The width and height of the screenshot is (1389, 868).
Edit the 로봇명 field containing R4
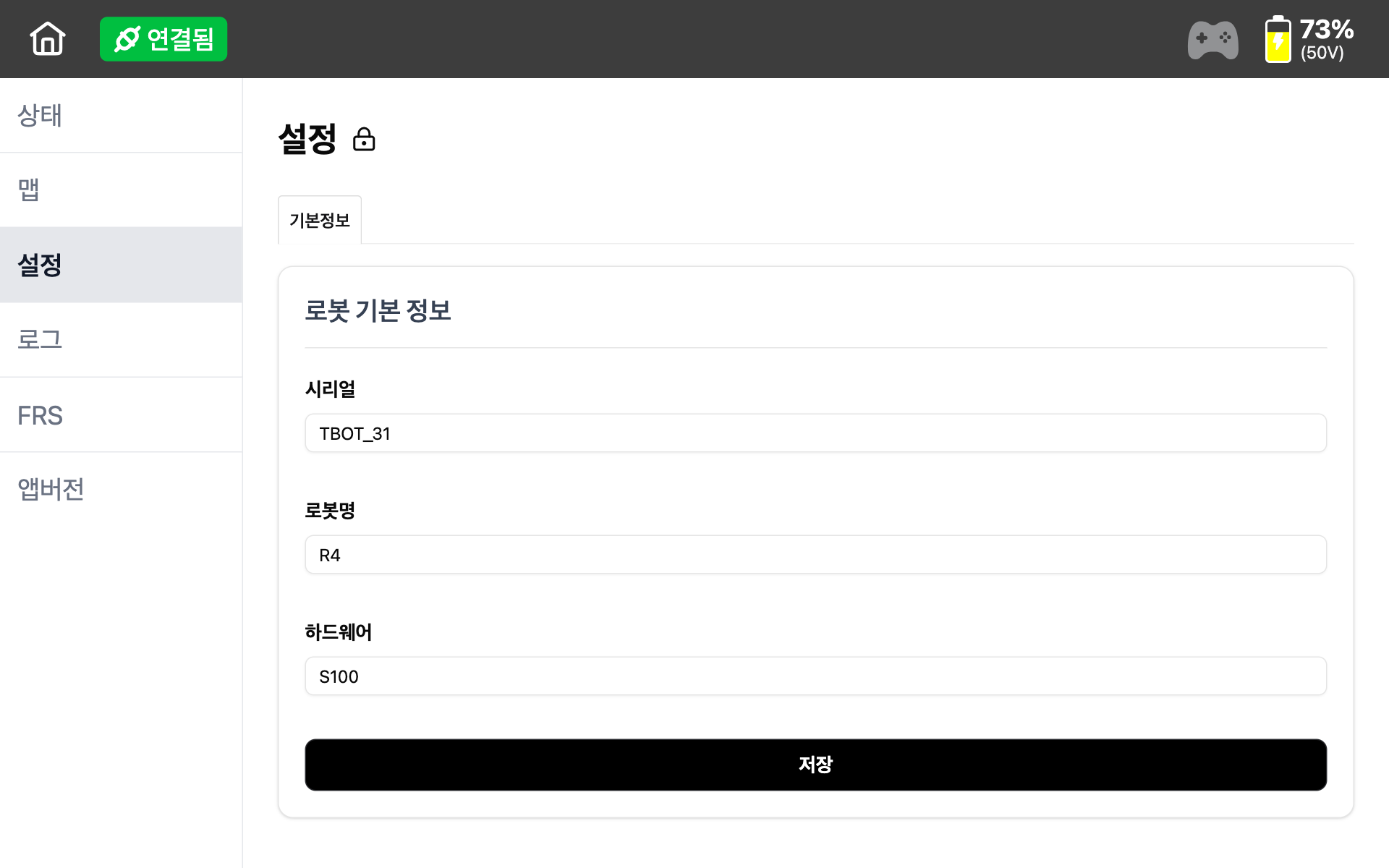pyautogui.click(x=815, y=555)
